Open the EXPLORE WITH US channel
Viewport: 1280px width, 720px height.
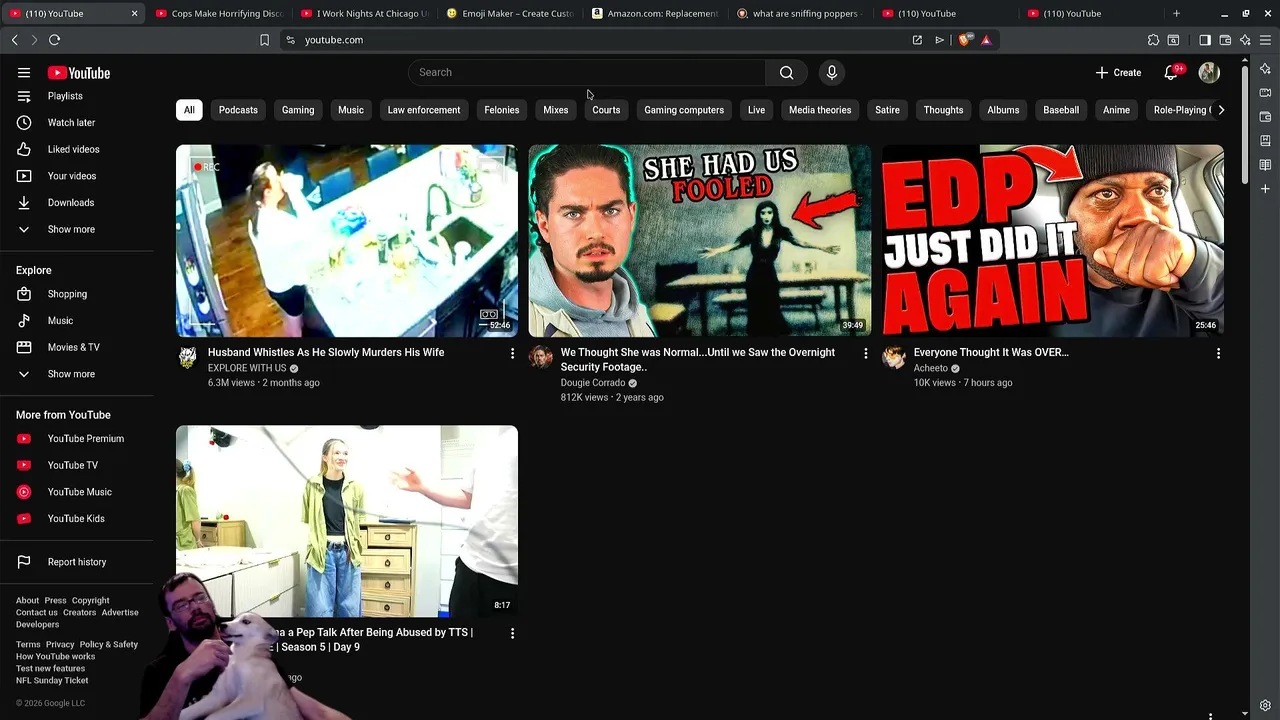pos(247,368)
